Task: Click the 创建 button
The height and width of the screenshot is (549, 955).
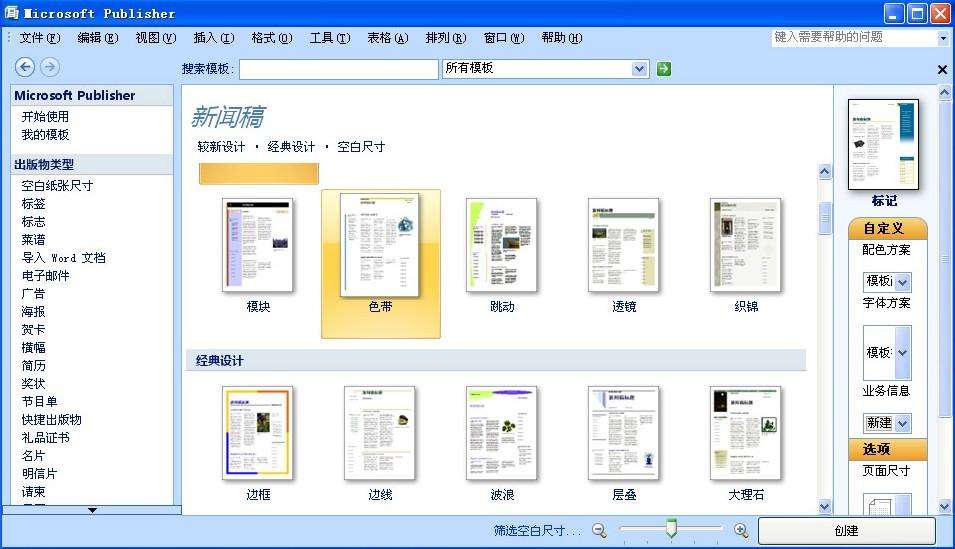Action: [x=847, y=531]
